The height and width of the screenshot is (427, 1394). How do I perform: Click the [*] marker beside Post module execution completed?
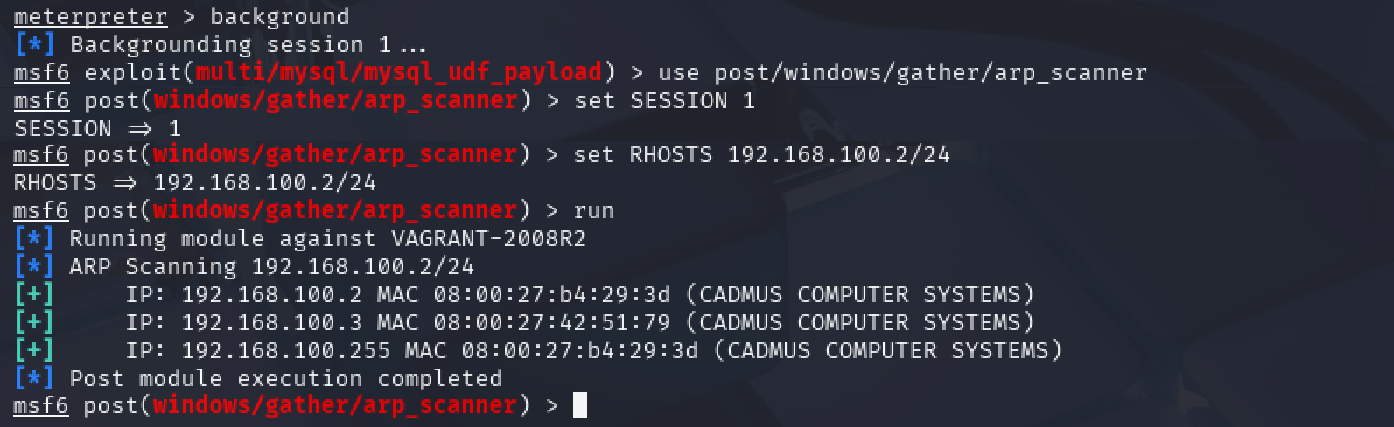click(35, 378)
